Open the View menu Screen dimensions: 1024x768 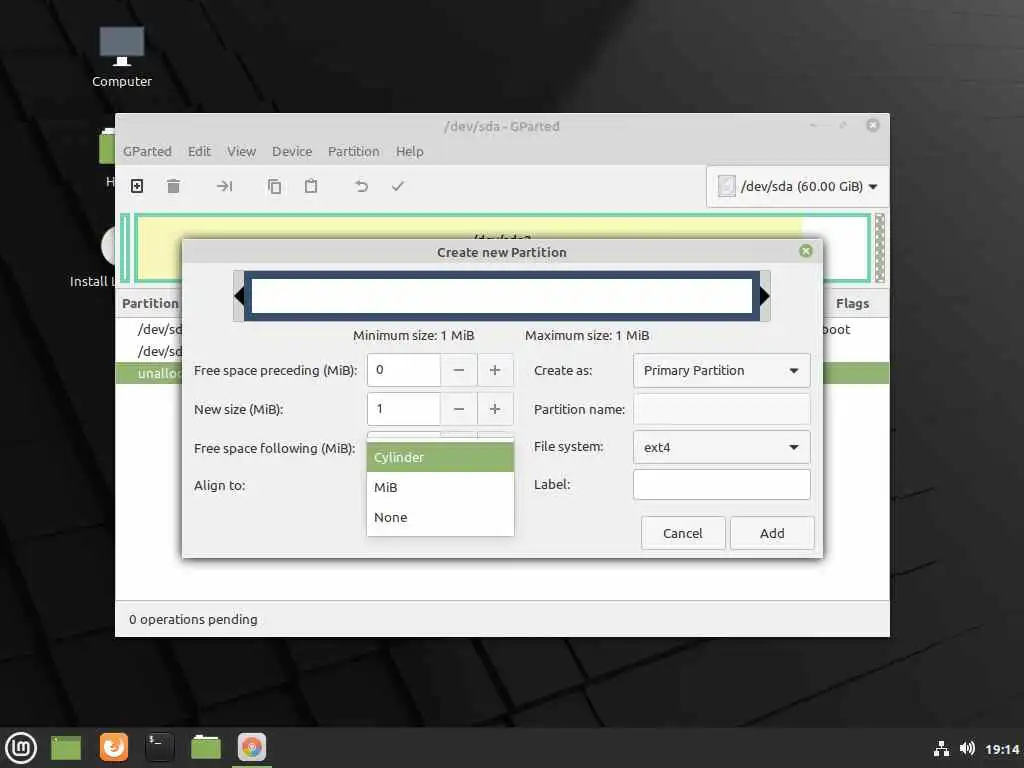tap(241, 152)
